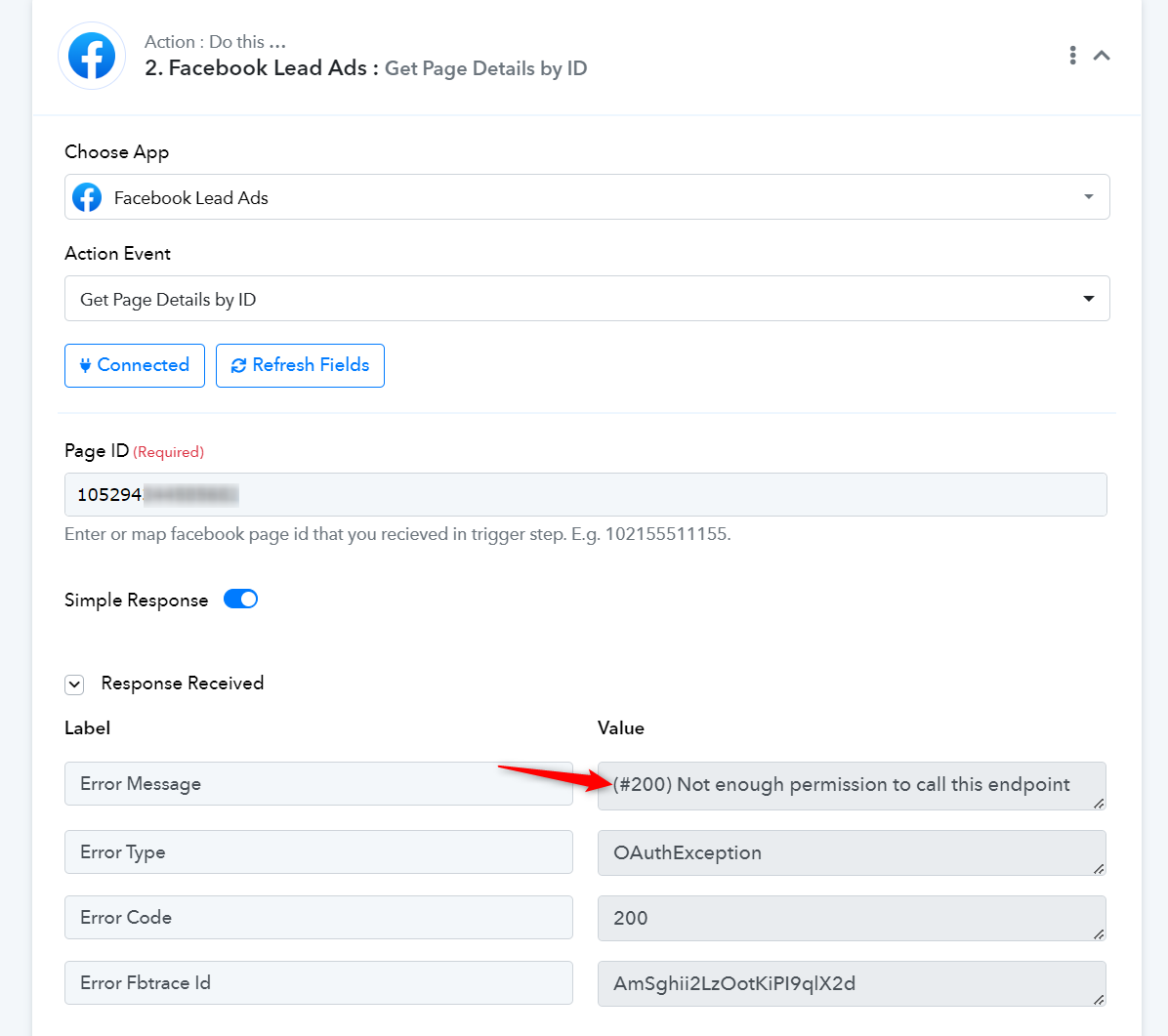Click the OAuthException value field
This screenshot has height=1036, width=1168.
coord(852,852)
